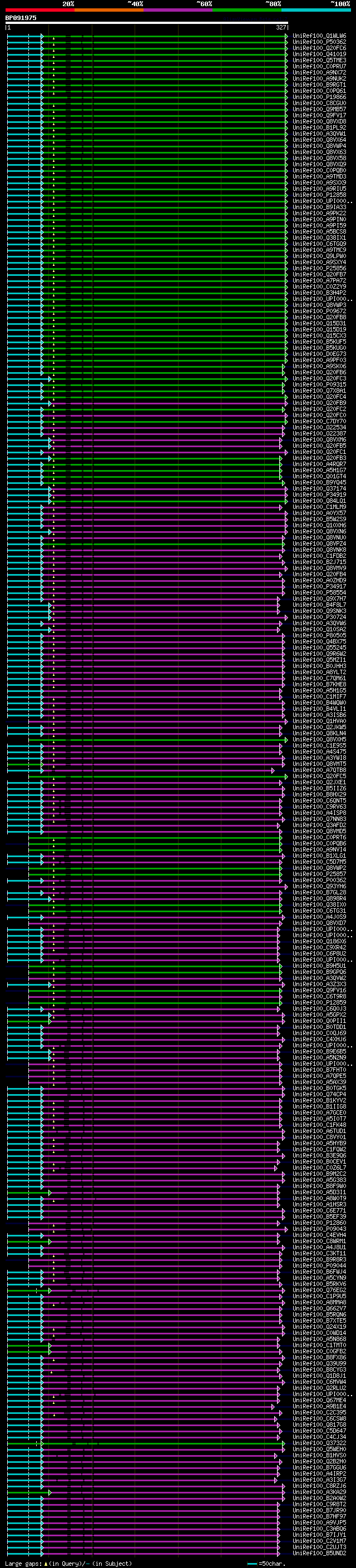Open hit UniRef100_P50362
Image resolution: width=356 pixels, height=1568 pixels.
[319, 42]
